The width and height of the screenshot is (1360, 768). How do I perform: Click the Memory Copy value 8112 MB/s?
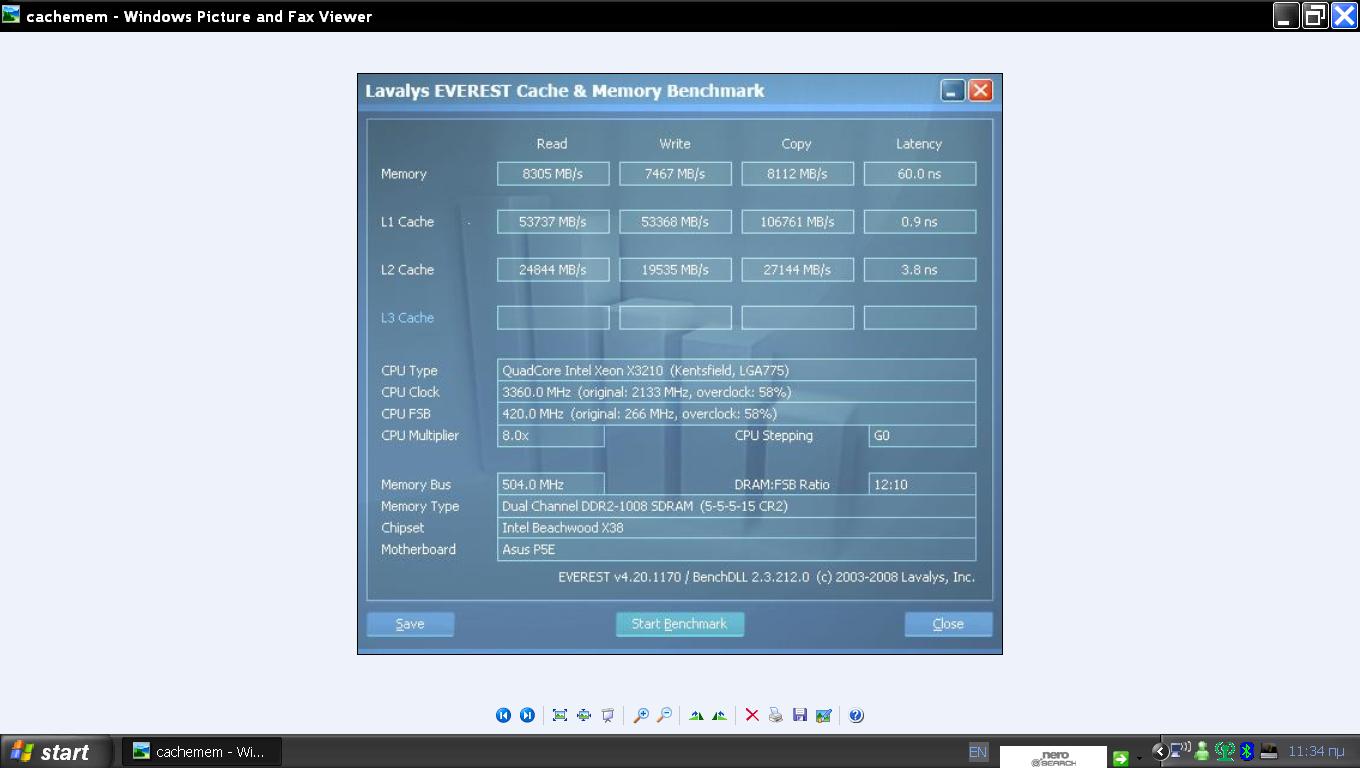pyautogui.click(x=797, y=174)
